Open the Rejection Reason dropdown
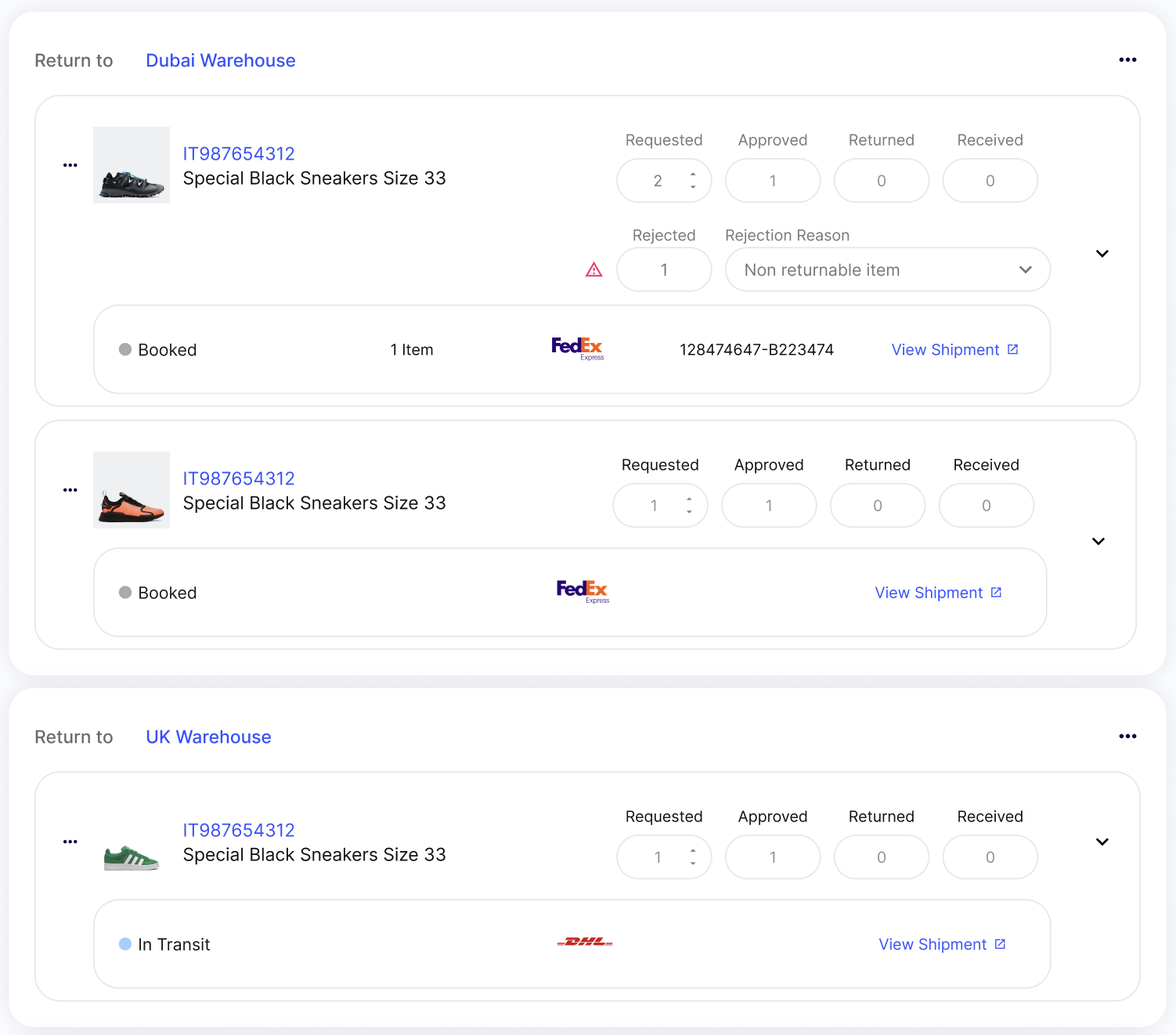1176x1035 pixels. (x=887, y=270)
